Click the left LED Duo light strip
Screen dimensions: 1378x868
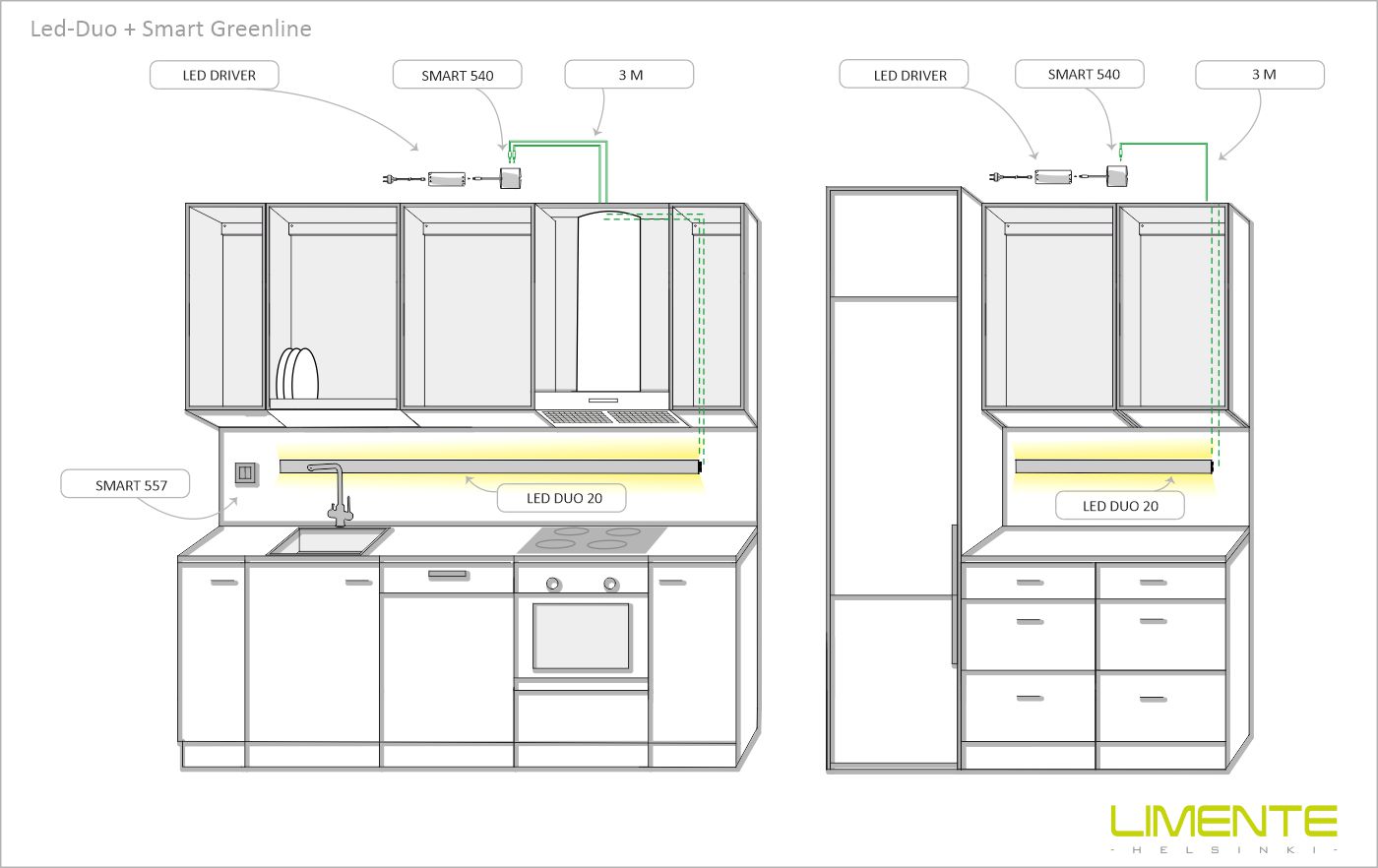click(490, 467)
